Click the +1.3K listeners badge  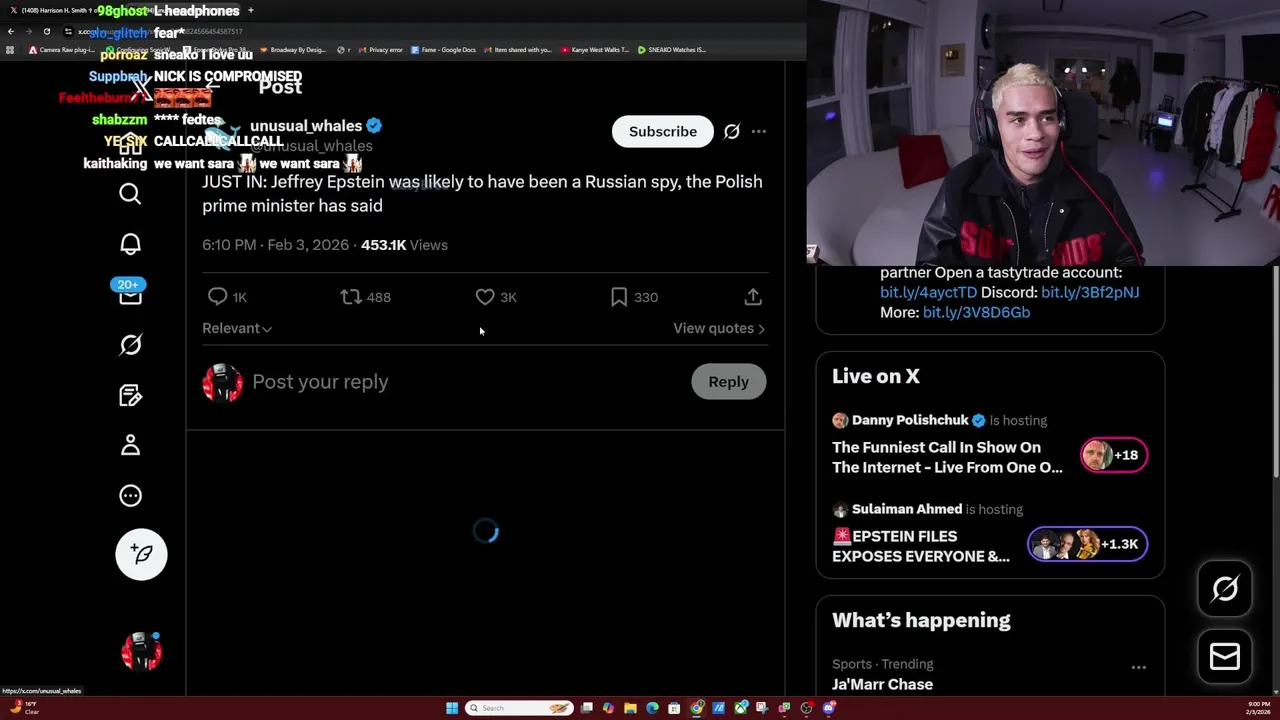[x=1087, y=544]
